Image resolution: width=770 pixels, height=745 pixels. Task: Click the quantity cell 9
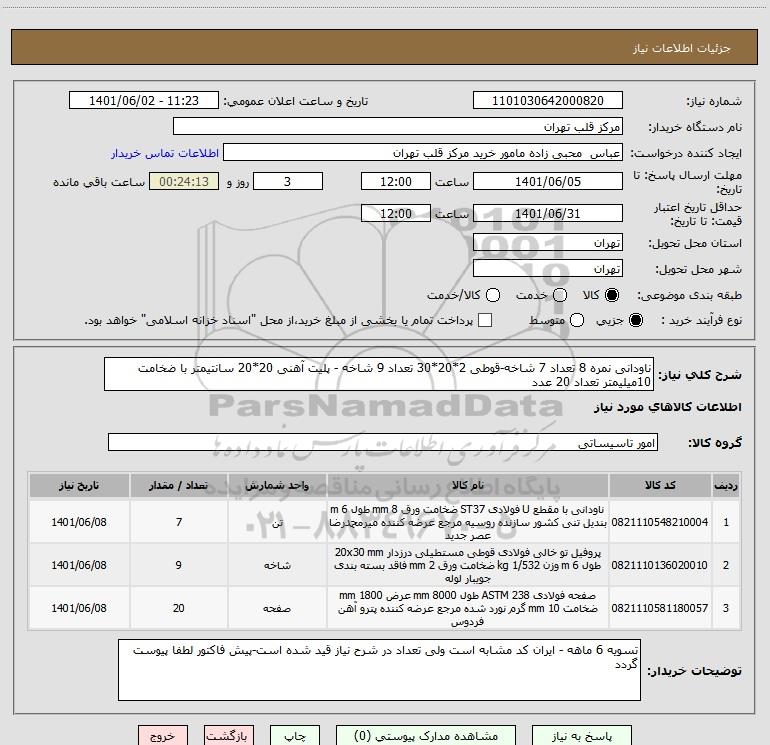[179, 565]
